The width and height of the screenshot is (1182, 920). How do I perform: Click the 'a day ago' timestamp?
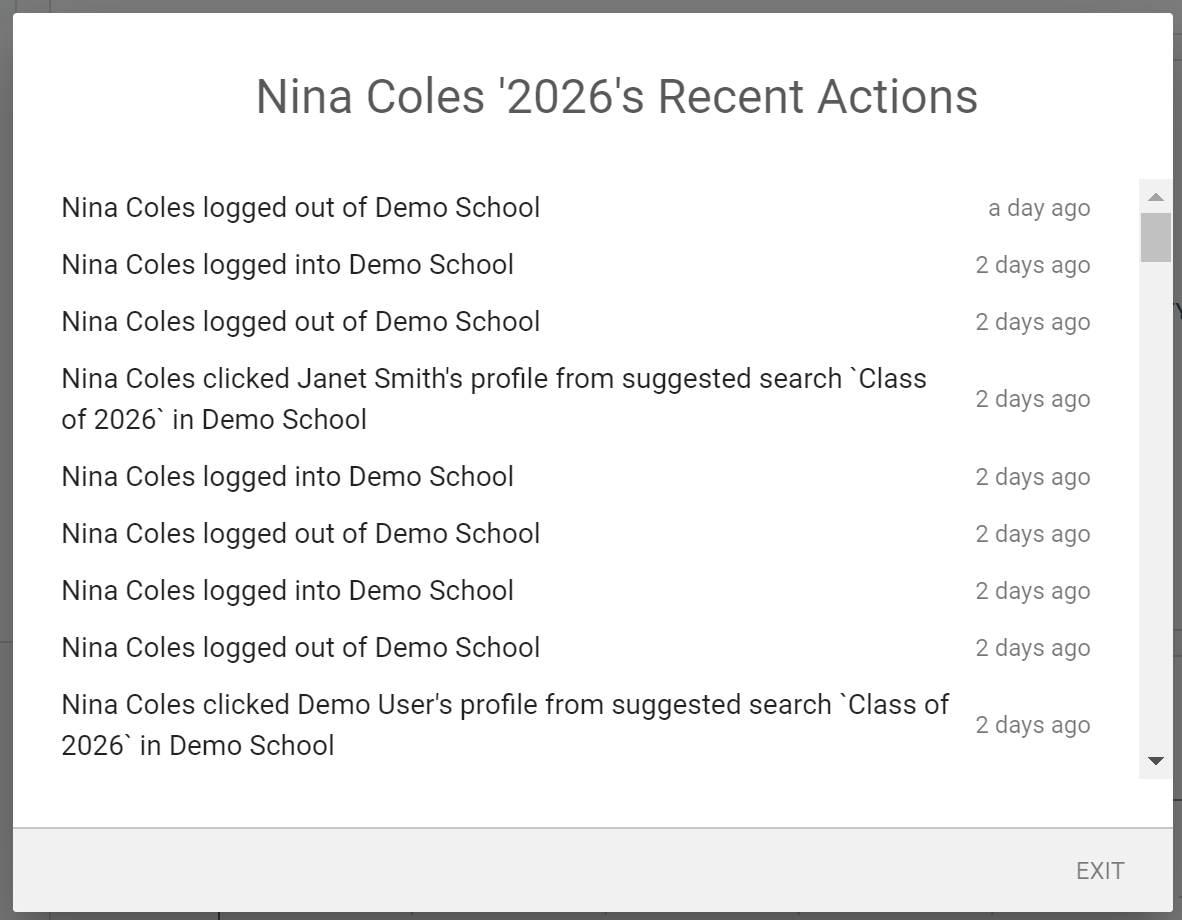pos(1038,208)
